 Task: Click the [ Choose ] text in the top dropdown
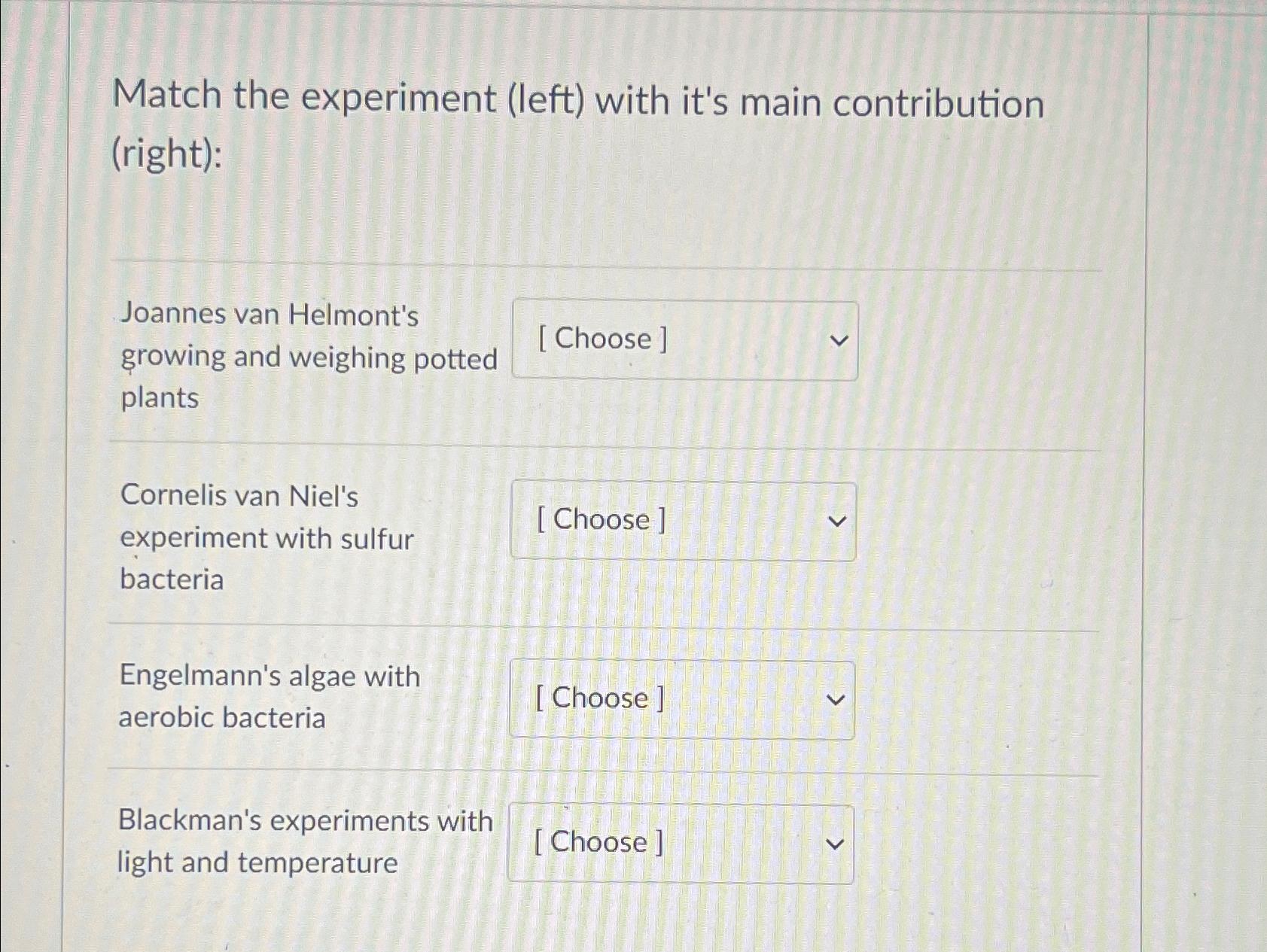(x=600, y=340)
